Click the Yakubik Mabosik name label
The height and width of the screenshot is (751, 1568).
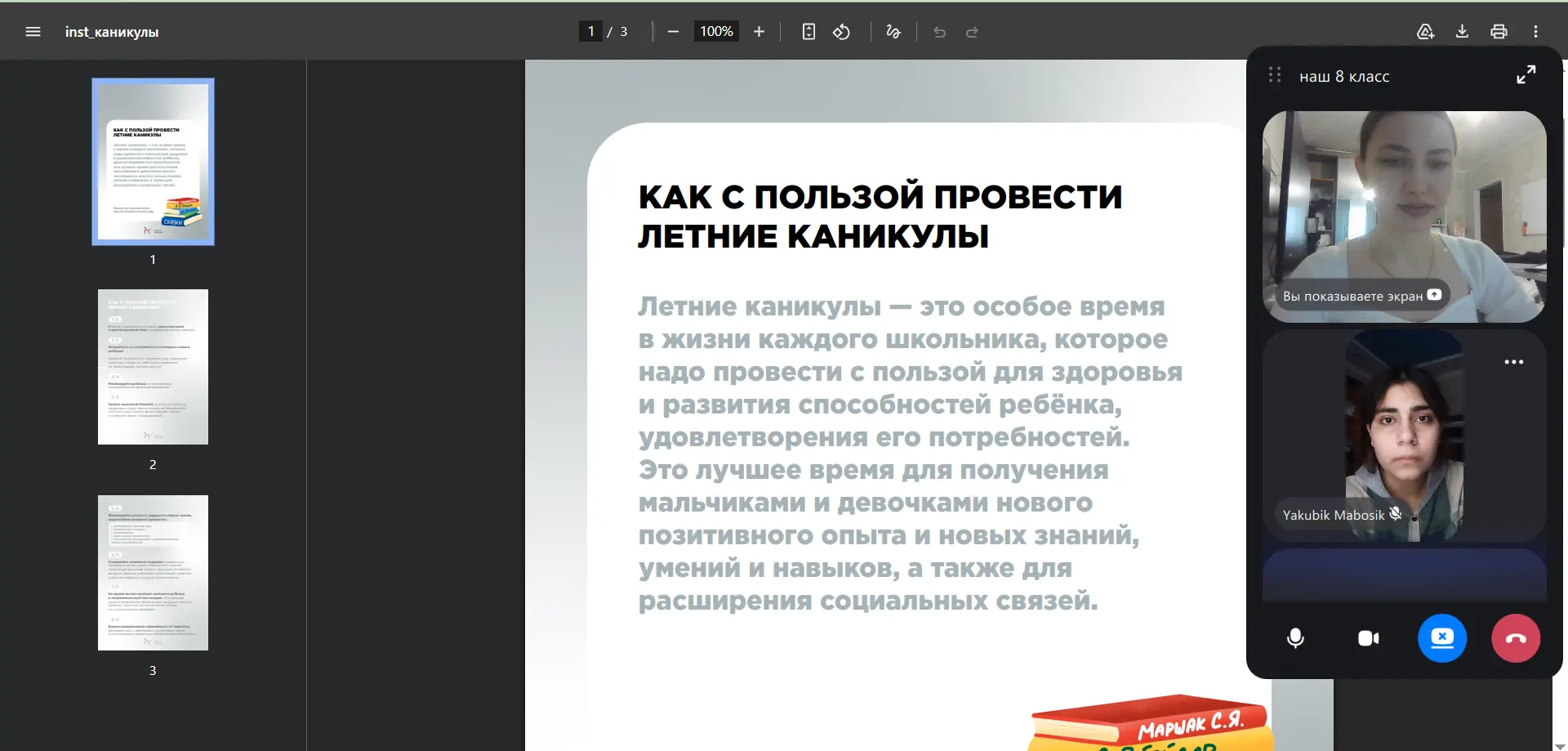coord(1334,515)
